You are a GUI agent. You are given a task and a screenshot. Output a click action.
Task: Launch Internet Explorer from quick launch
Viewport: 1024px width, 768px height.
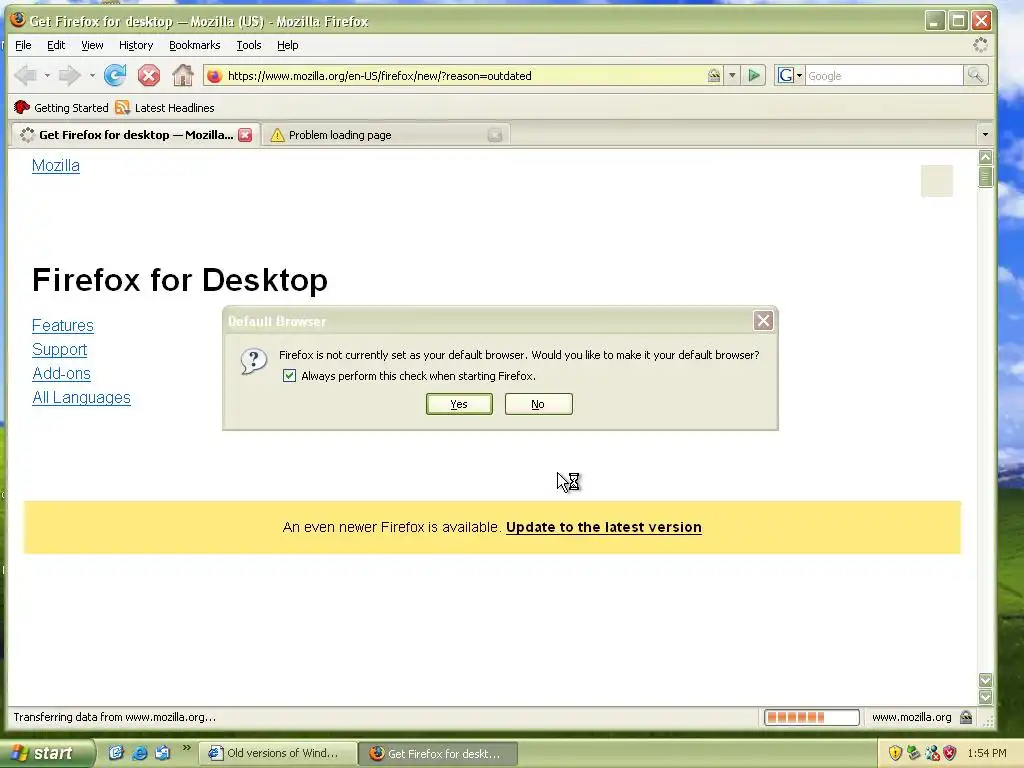[x=140, y=753]
